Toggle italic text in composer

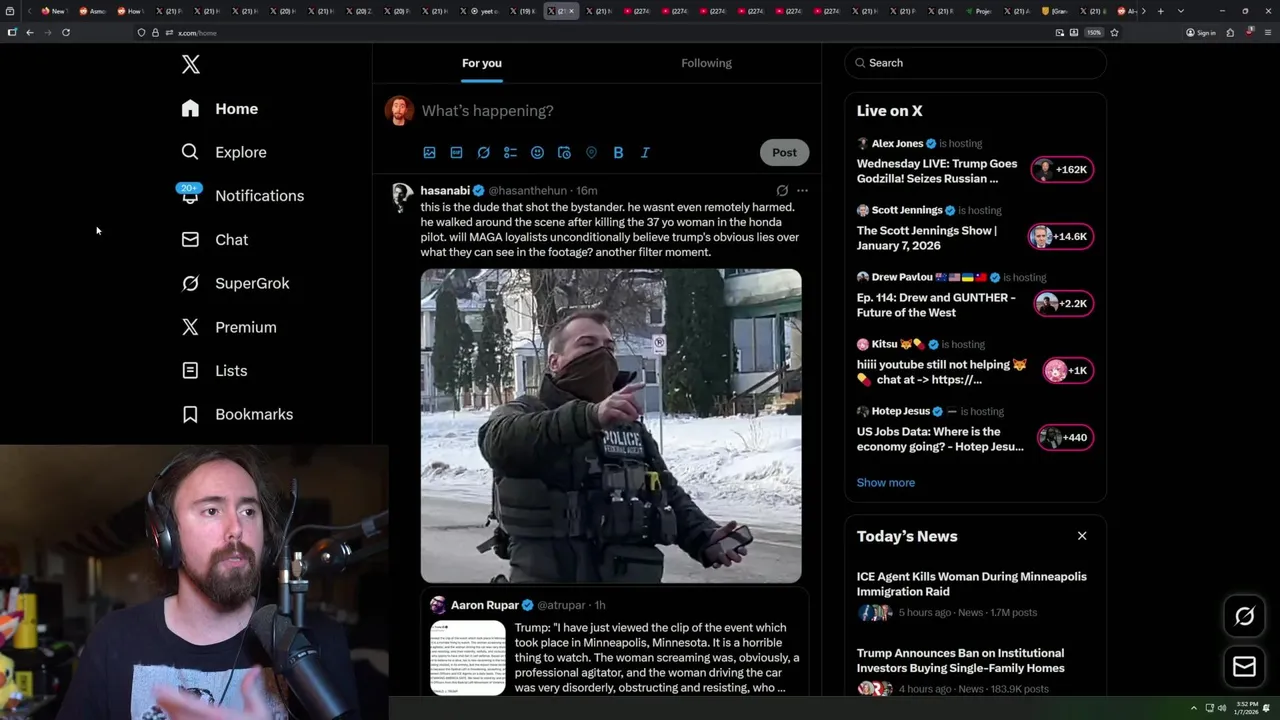pos(645,153)
